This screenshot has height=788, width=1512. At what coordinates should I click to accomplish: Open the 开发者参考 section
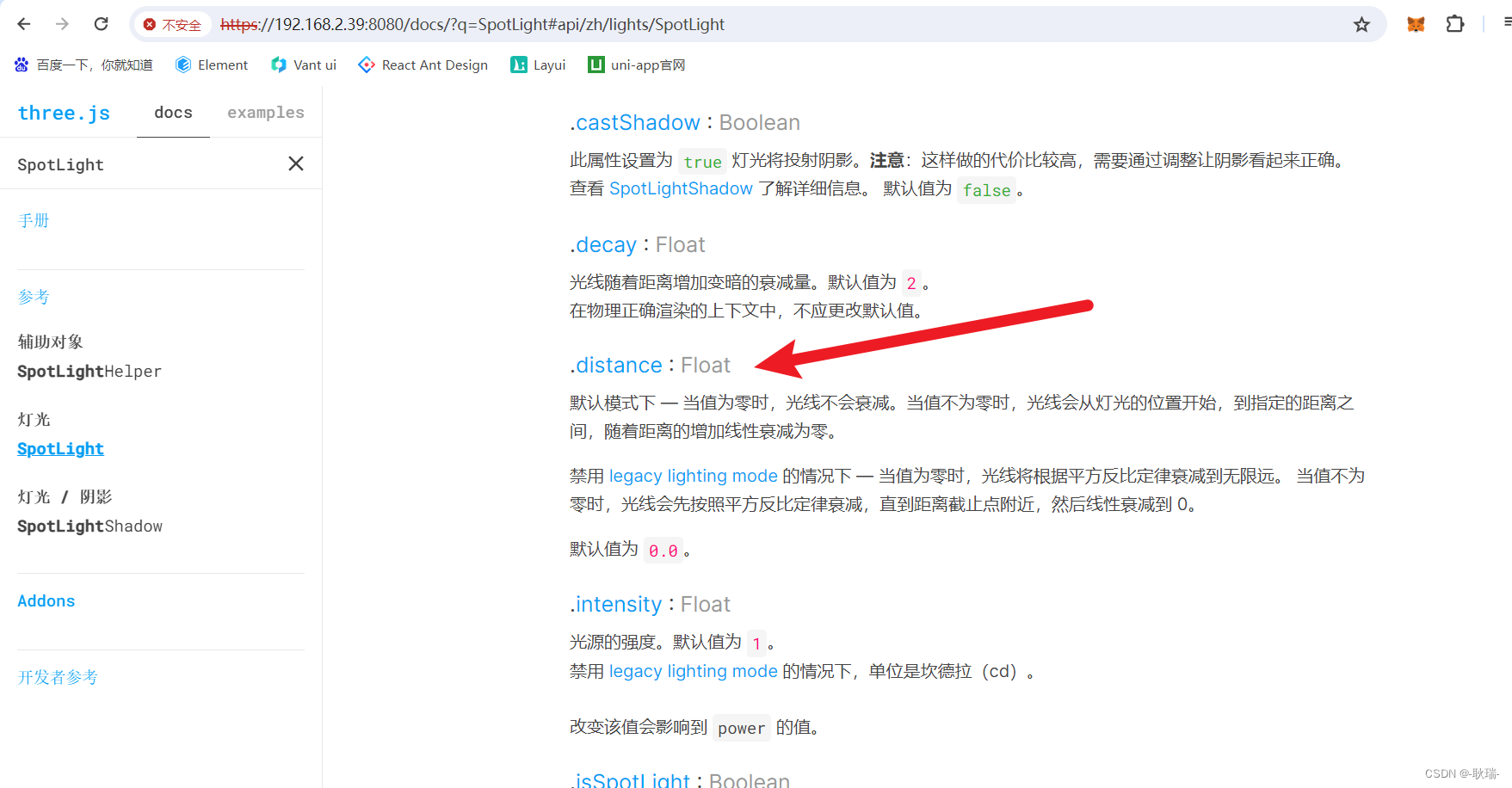(x=58, y=678)
